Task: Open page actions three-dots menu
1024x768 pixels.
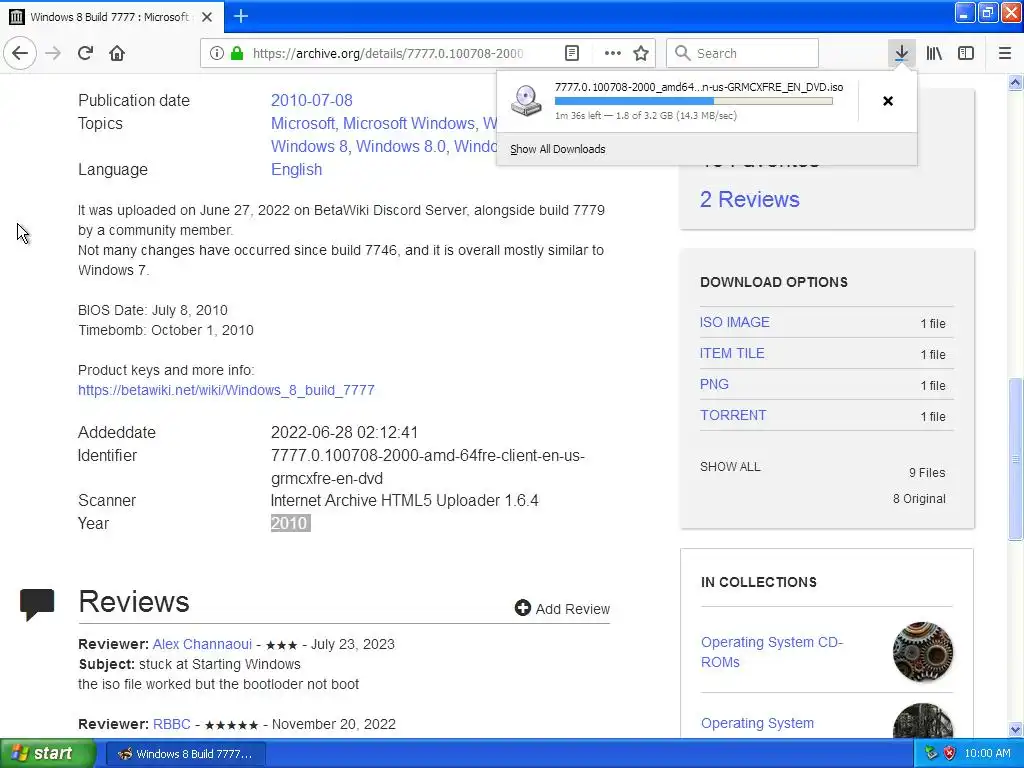Action: (613, 53)
